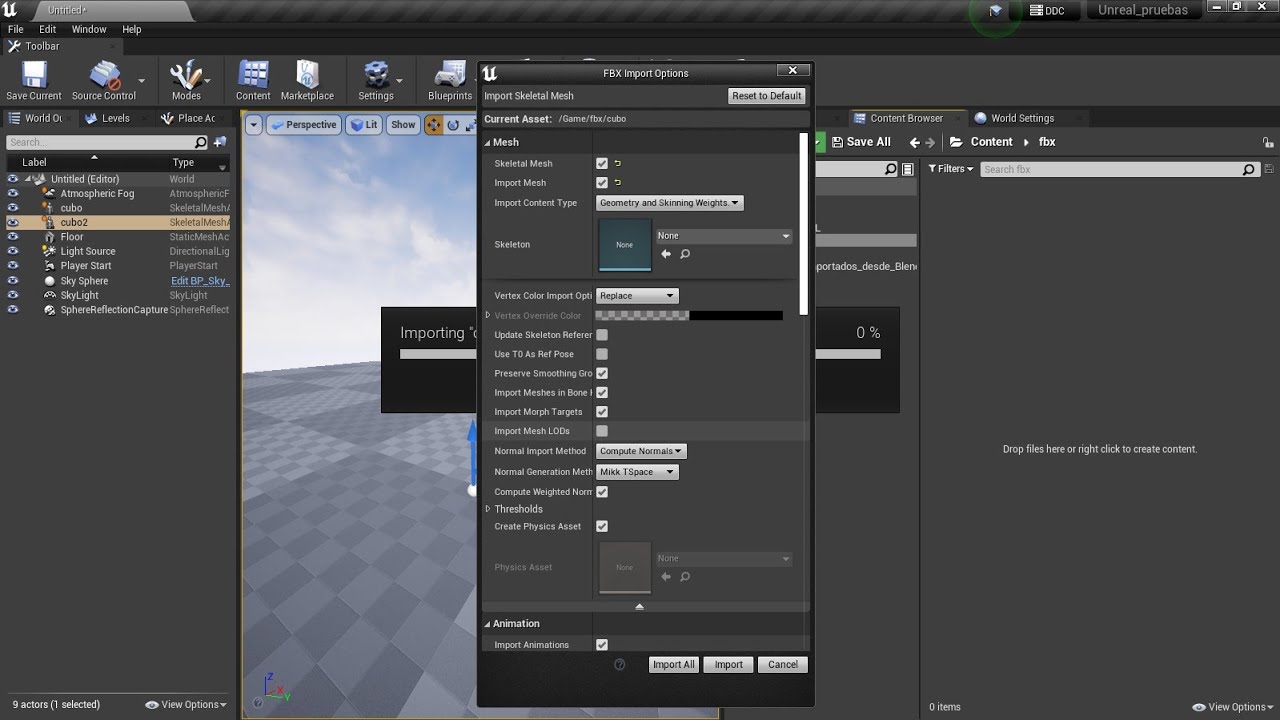Open the Skeleton asset picker dropdown
The width and height of the screenshot is (1280, 720).
pos(723,236)
